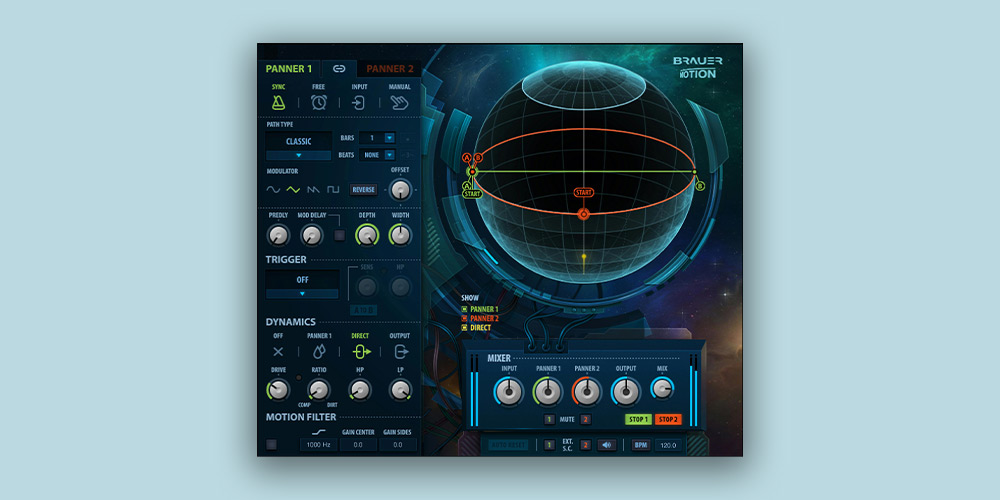
Task: Click the green Stop 1 button
Action: (637, 419)
